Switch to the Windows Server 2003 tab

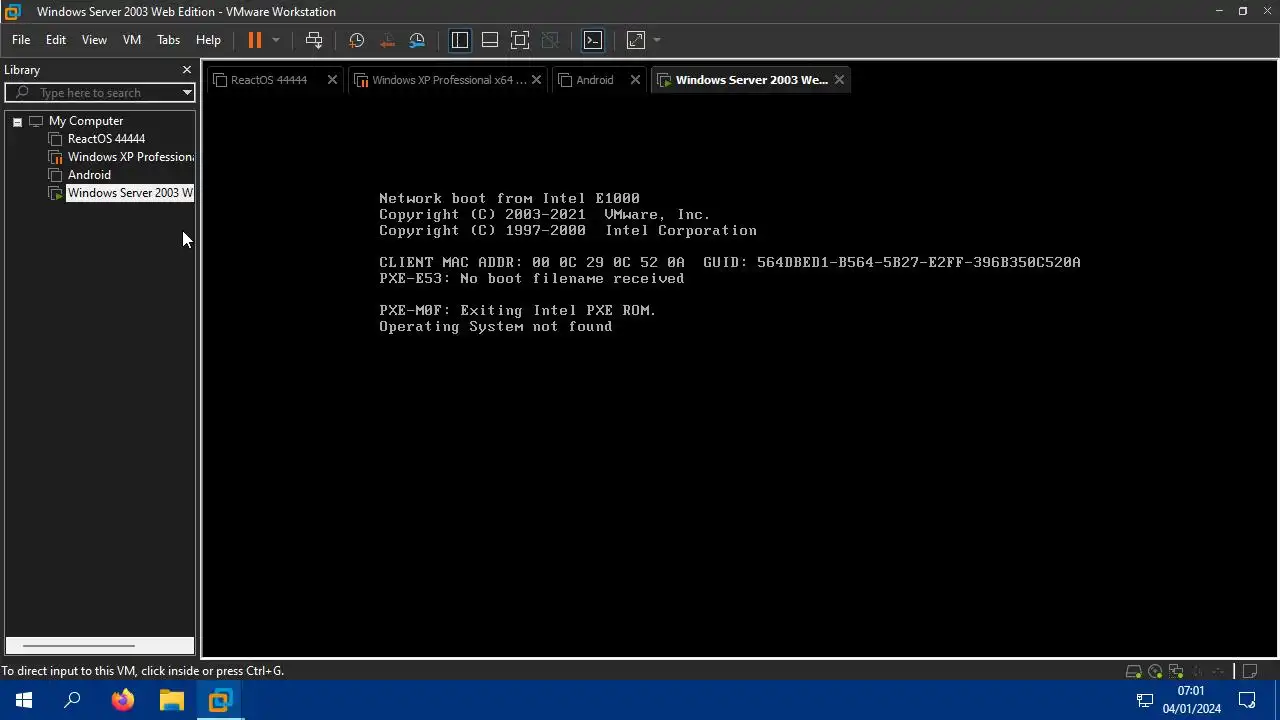[751, 80]
